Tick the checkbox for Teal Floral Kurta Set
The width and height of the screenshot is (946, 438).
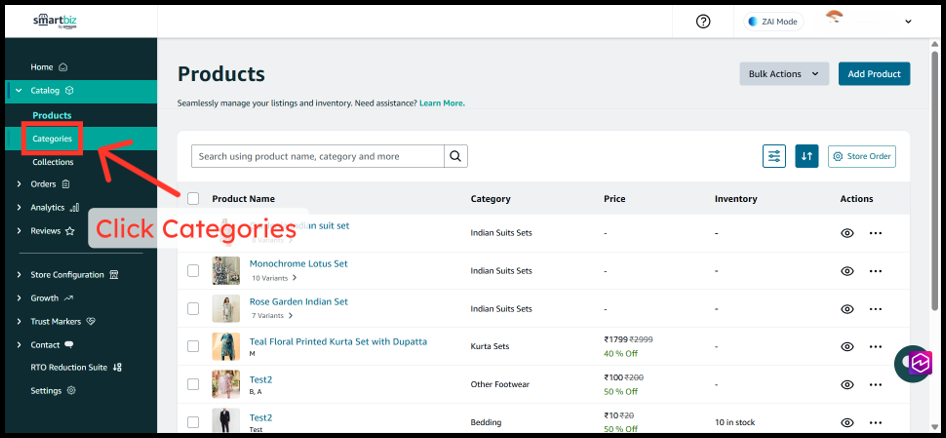tap(193, 346)
